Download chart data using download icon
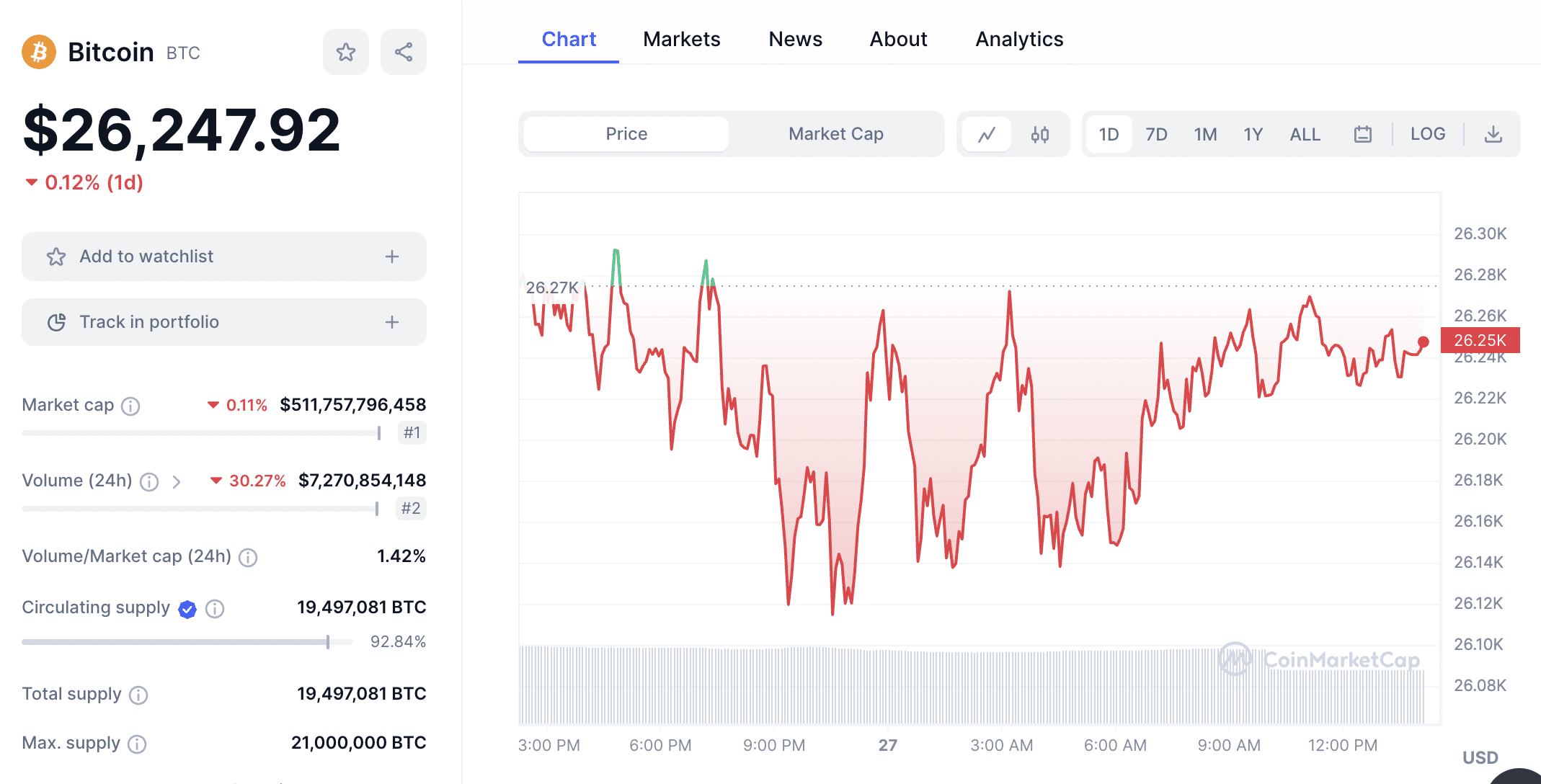This screenshot has width=1541, height=784. (x=1492, y=133)
